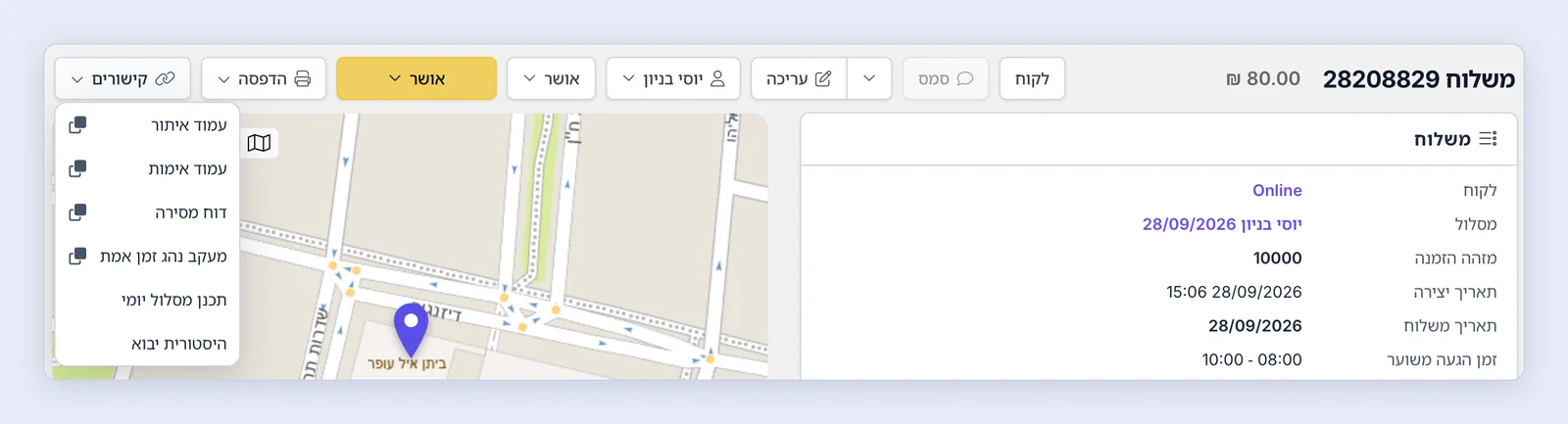This screenshot has height=424, width=1568.
Task: Click the title משלוח 28208829
Action: pos(1418,78)
